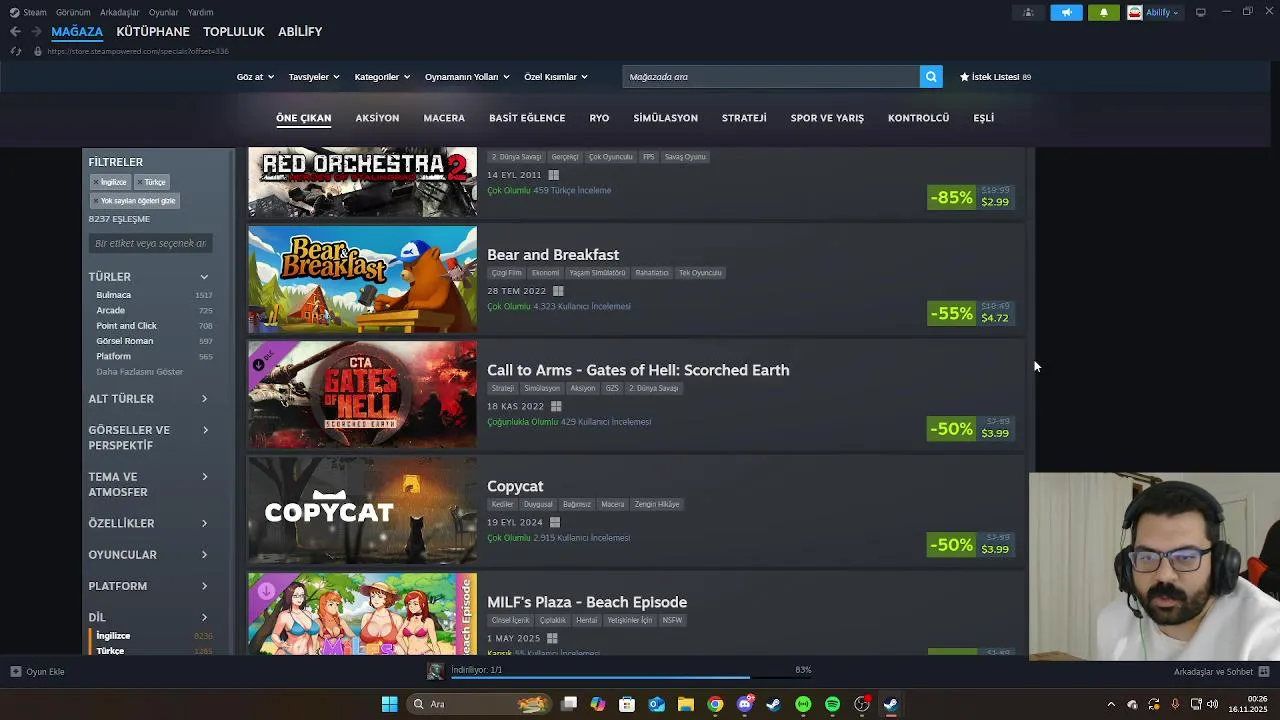The image size is (1280, 720).
Task: Switch to the Simülasyon tab
Action: tap(665, 118)
